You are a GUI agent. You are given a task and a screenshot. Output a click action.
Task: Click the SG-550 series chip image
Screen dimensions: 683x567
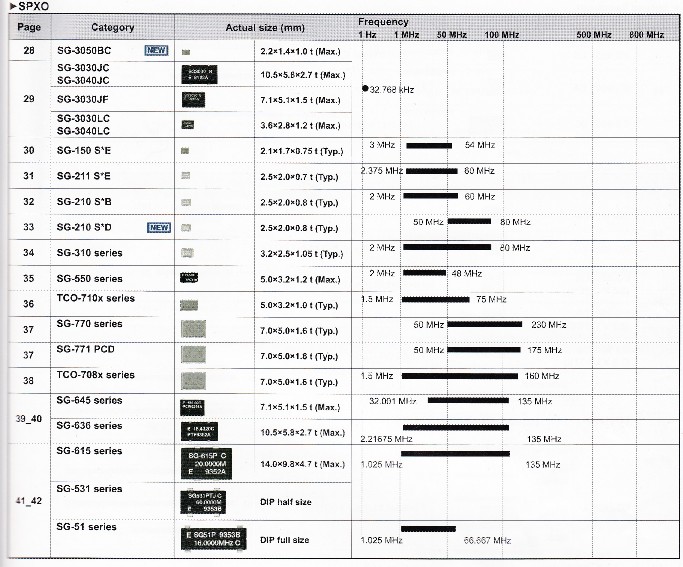(189, 277)
